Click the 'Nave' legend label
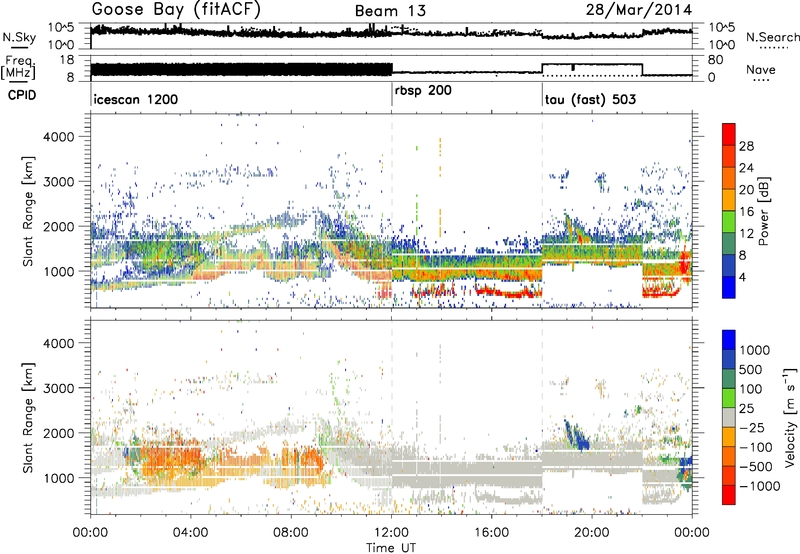The image size is (800, 554). (x=761, y=69)
